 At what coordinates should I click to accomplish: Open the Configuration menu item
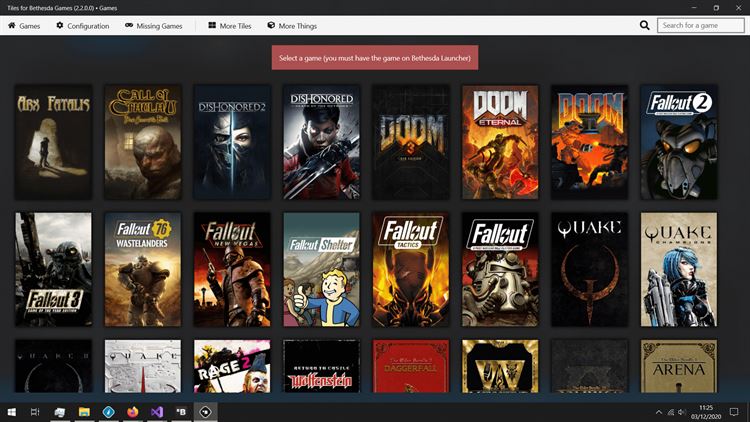[x=83, y=26]
